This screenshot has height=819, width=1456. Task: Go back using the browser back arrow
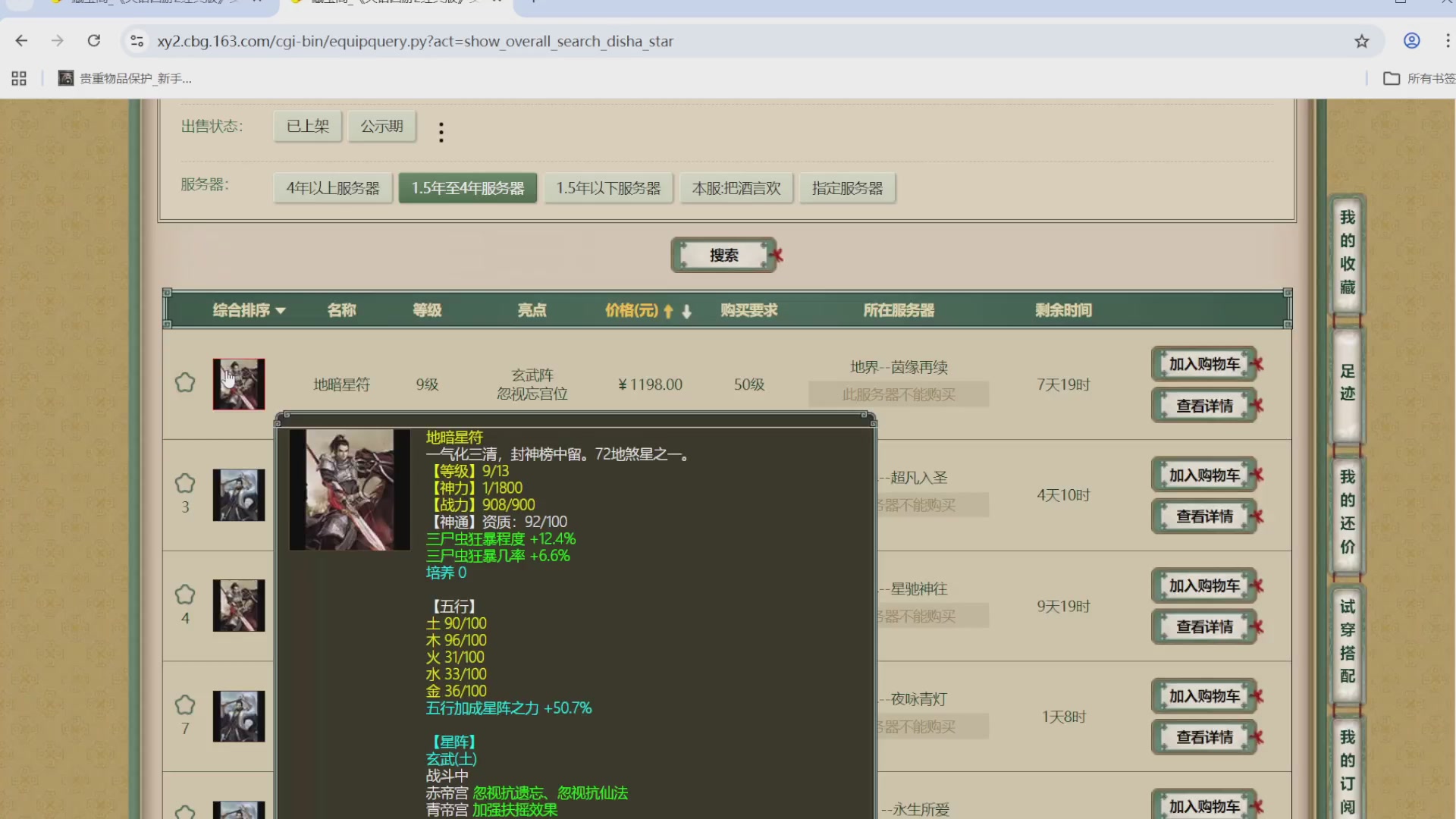click(20, 41)
